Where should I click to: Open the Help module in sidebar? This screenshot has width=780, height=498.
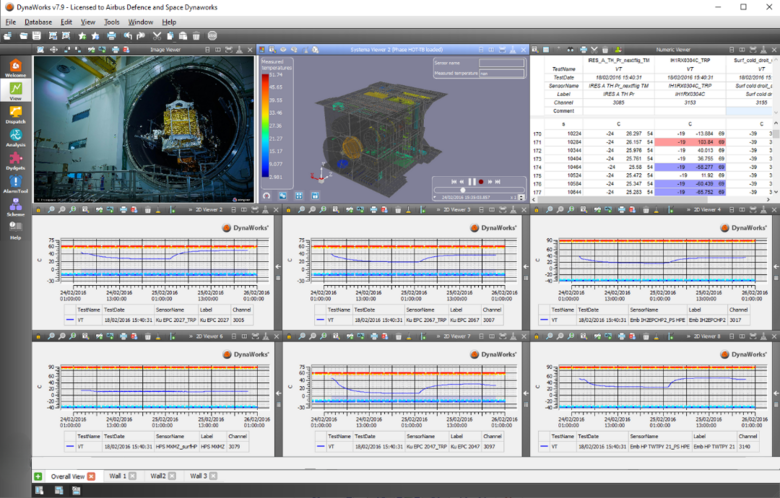[15, 229]
